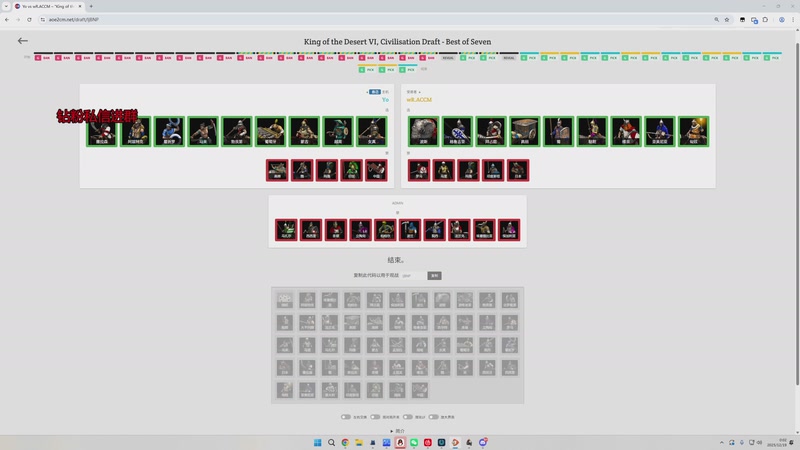
Task: Open the Windows Start menu
Action: (x=317, y=442)
